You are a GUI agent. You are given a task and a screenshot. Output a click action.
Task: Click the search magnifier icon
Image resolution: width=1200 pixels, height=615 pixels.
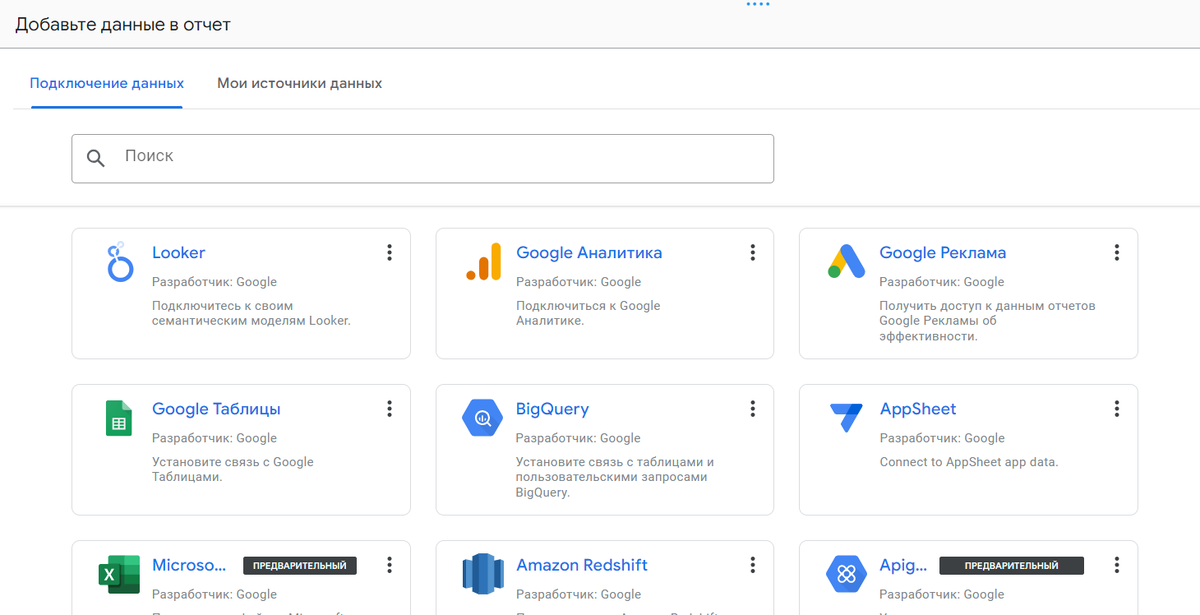coord(95,158)
